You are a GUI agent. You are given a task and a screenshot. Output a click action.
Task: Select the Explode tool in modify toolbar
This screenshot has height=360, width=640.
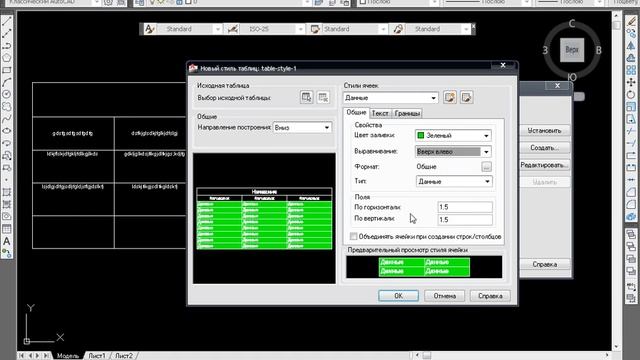(x=631, y=217)
